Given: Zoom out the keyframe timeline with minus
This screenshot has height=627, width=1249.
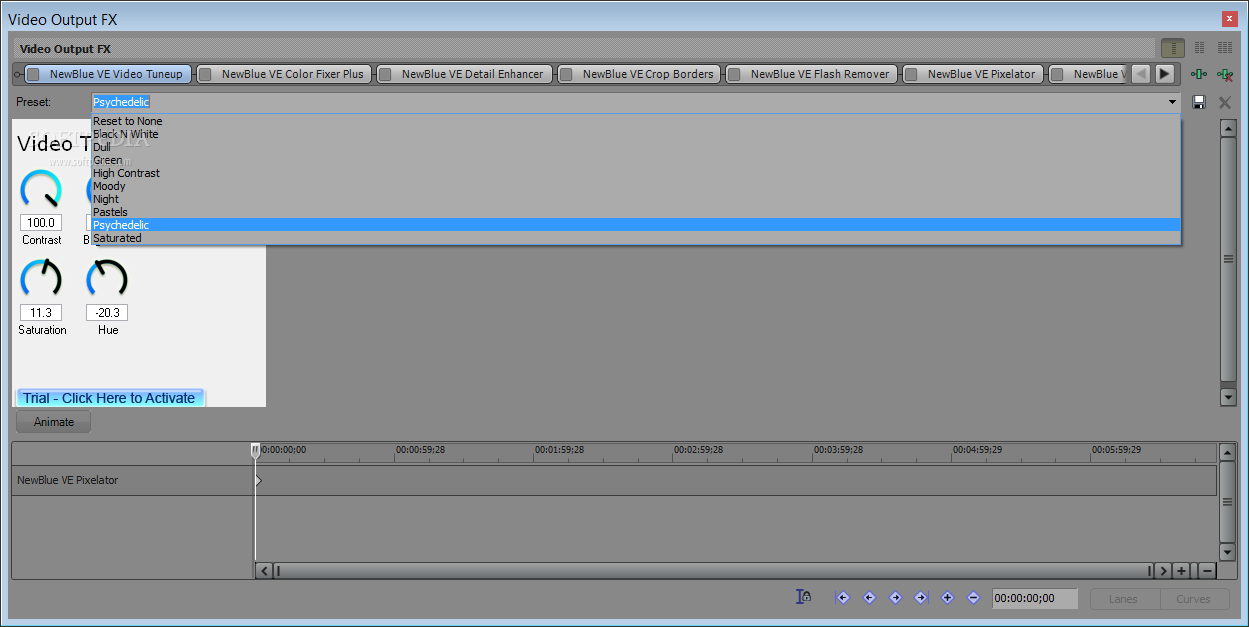Looking at the screenshot, I should [1207, 571].
